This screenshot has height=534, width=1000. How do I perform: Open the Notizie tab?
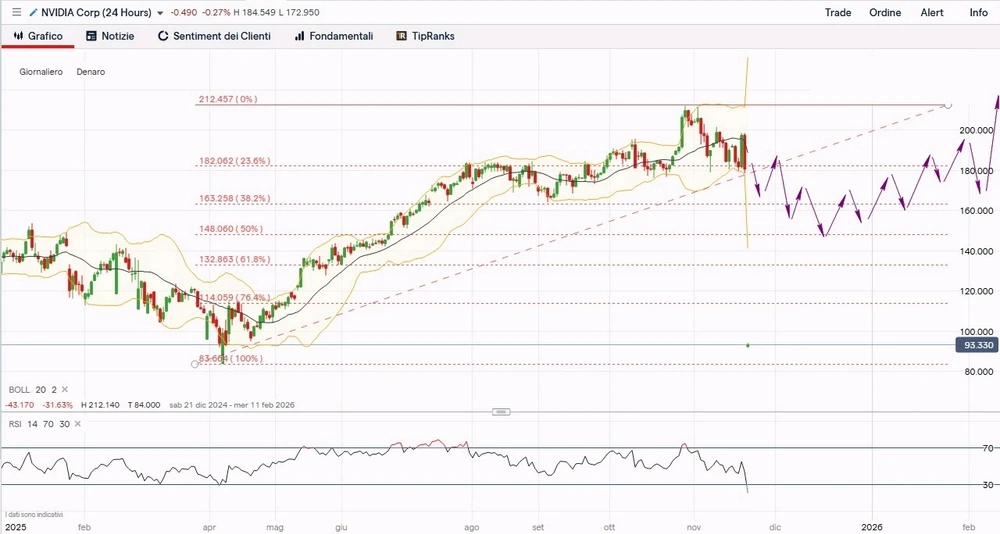click(110, 36)
